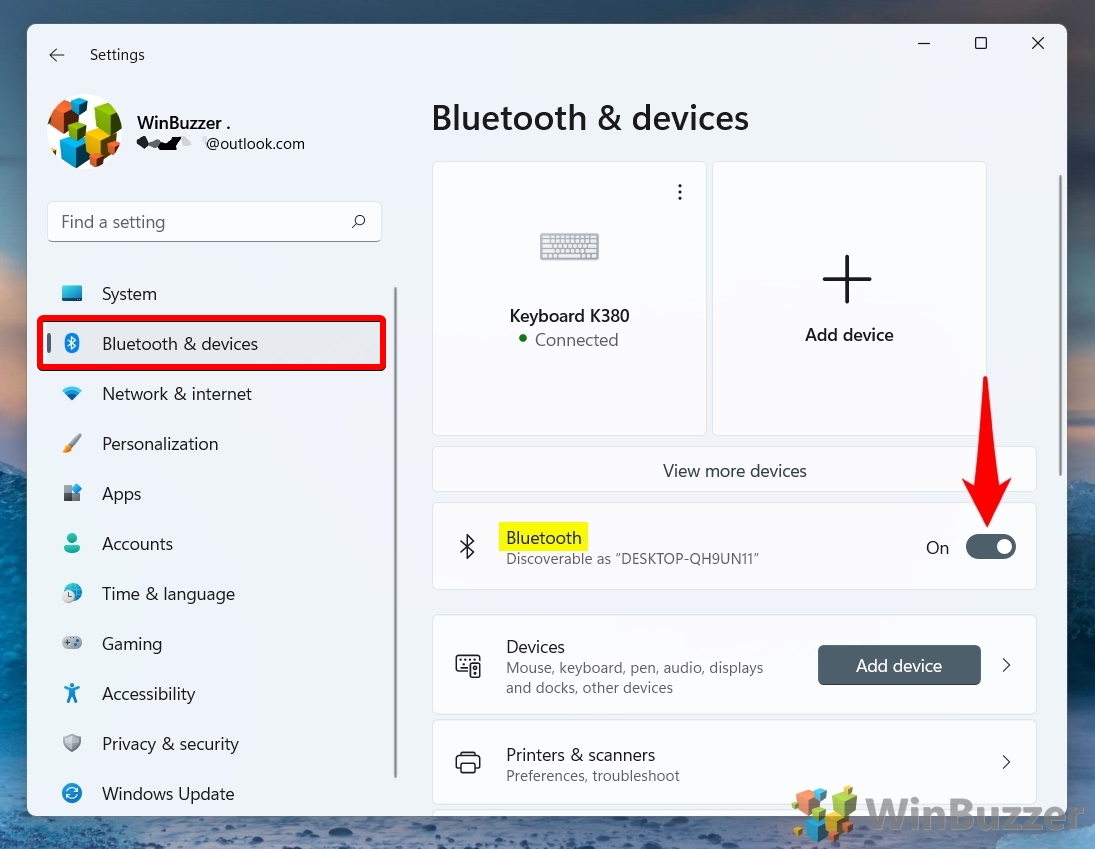Viewport: 1095px width, 849px height.
Task: Open the Keyboard K380 three-dot menu
Action: (680, 192)
